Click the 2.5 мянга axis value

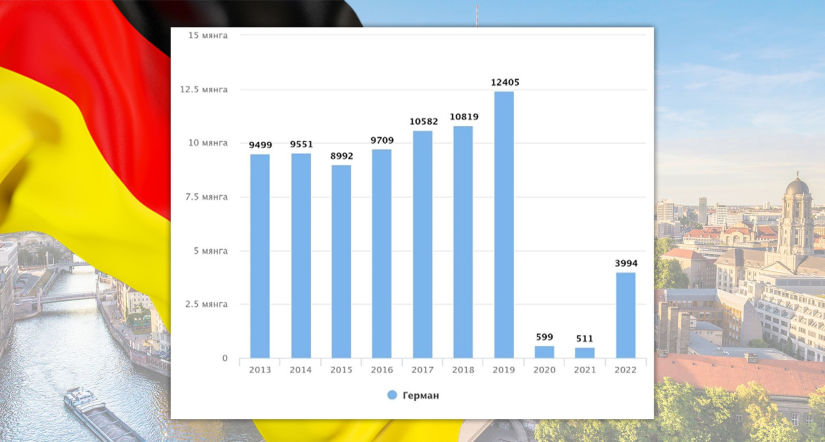[206, 304]
